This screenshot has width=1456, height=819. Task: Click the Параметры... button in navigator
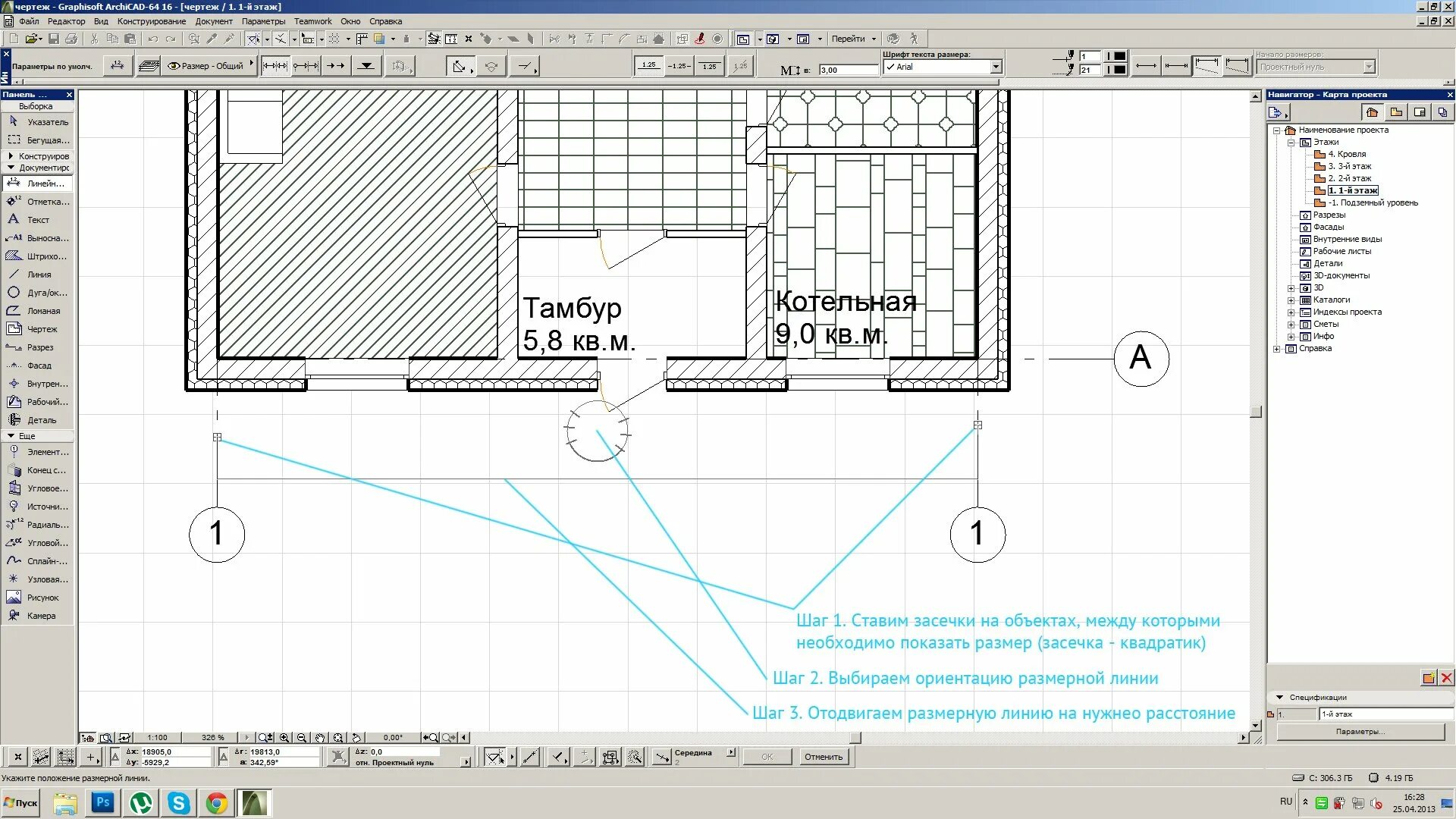coord(1360,732)
